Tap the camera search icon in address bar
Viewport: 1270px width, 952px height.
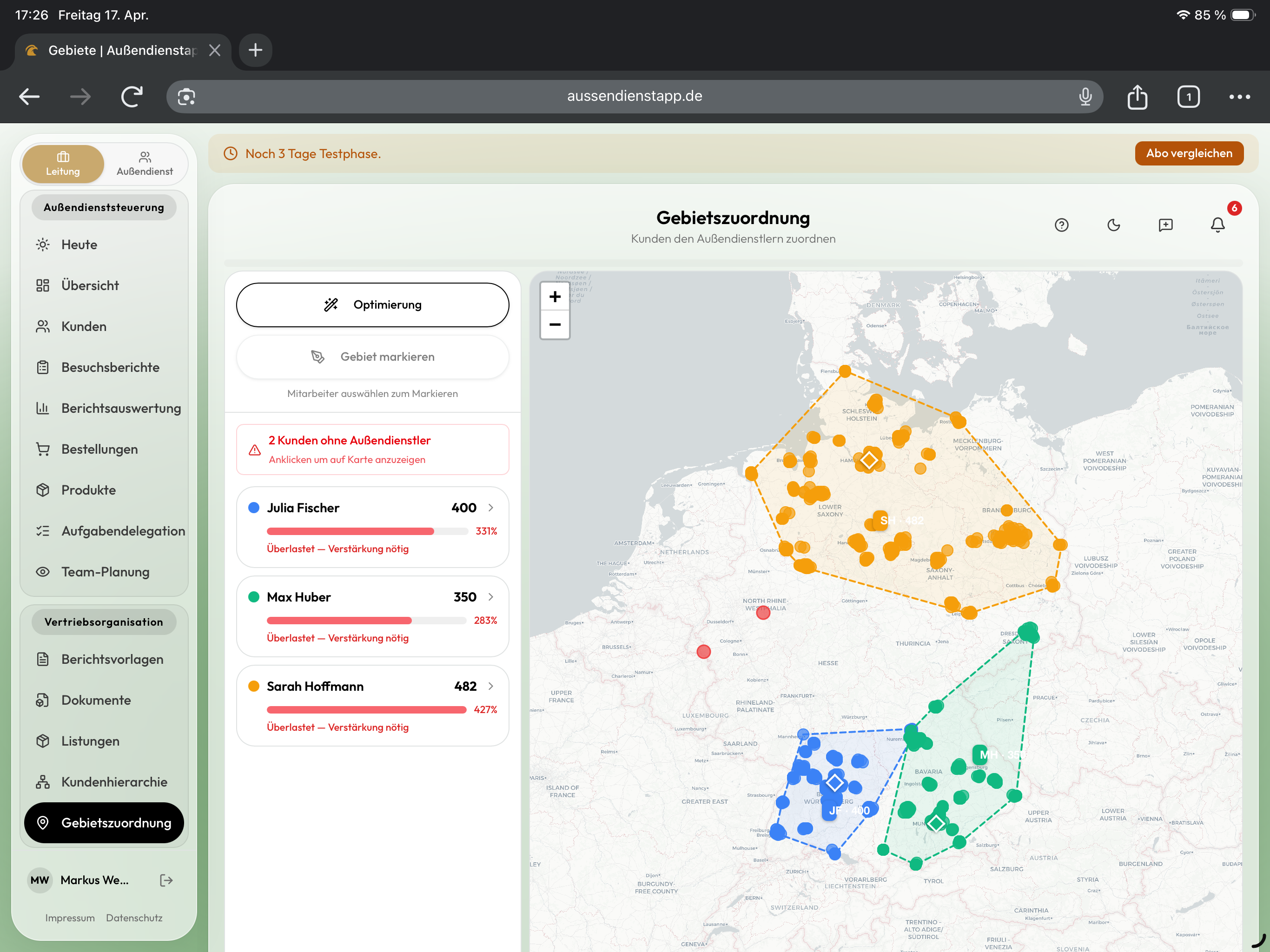coord(186,97)
